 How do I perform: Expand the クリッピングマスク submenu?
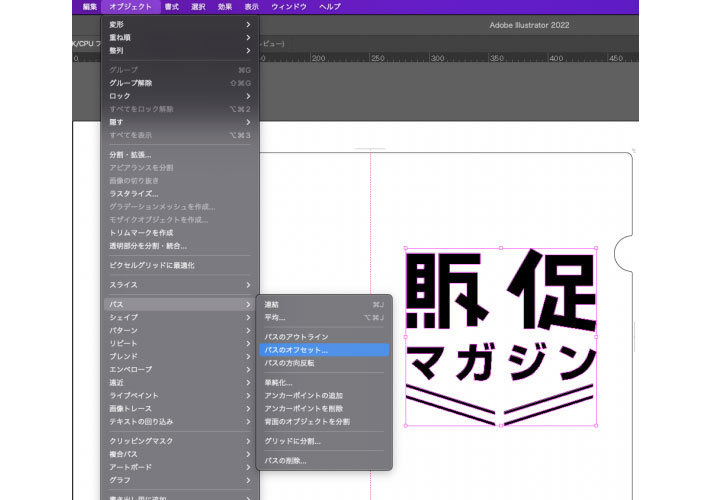click(141, 441)
